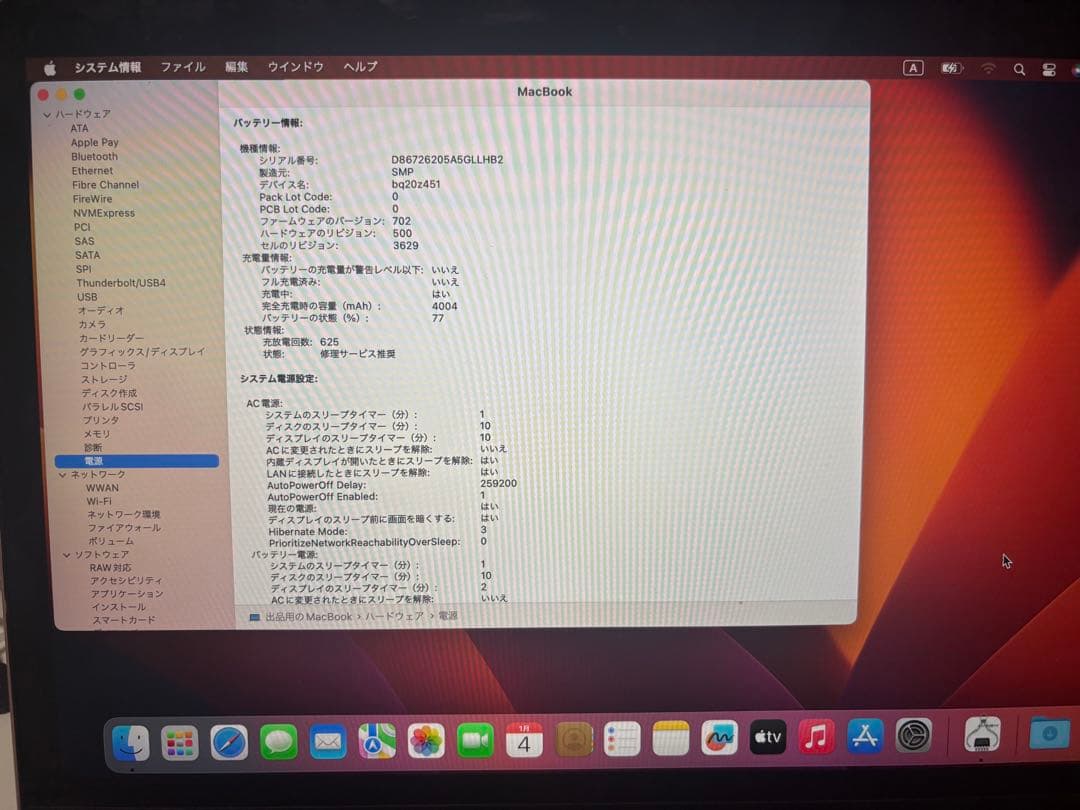The image size is (1080, 810).
Task: Open System Preferences from the Dock
Action: 915,738
